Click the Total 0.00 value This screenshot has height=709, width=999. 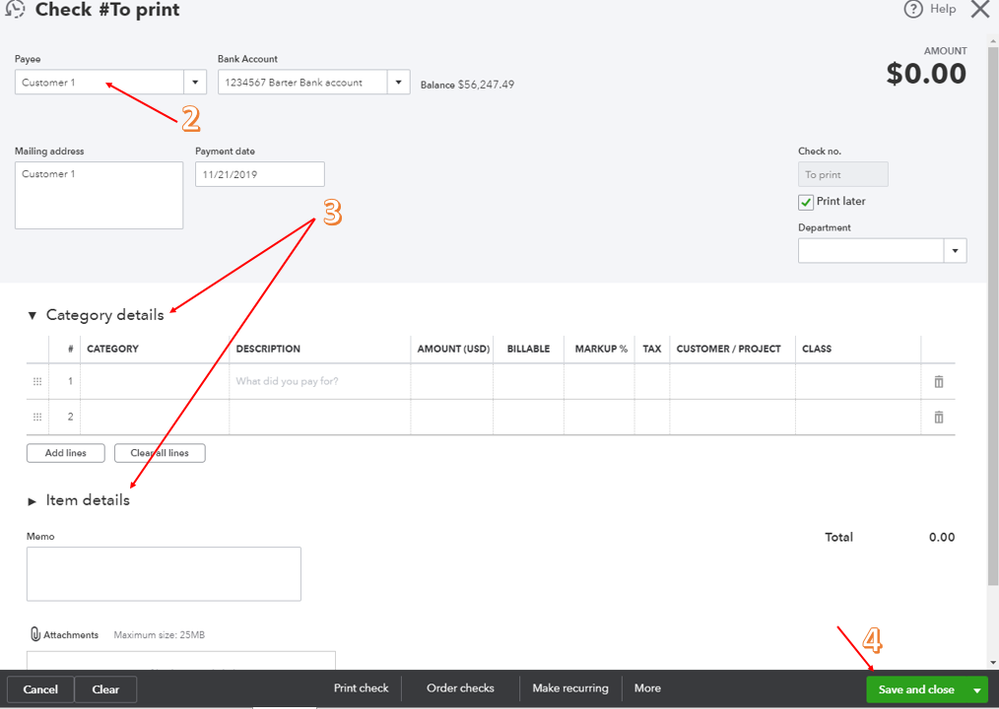(942, 537)
